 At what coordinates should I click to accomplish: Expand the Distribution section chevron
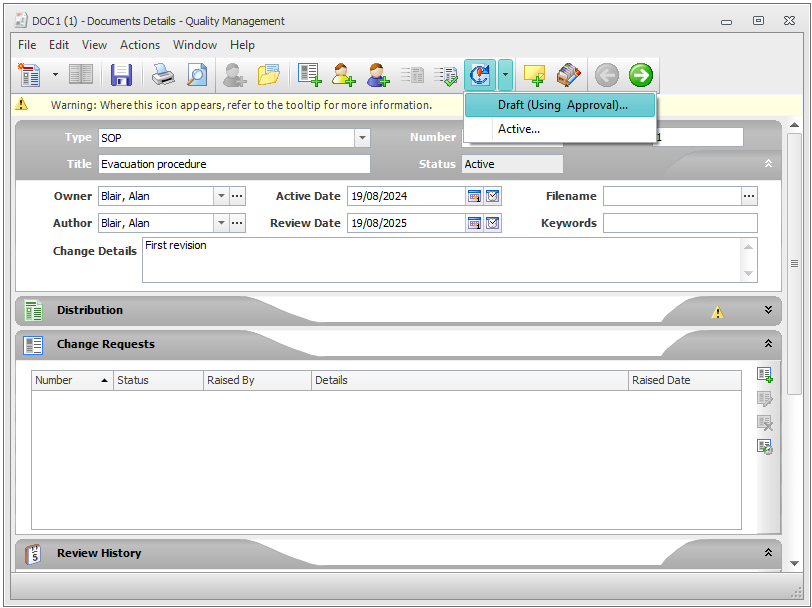pyautogui.click(x=768, y=311)
